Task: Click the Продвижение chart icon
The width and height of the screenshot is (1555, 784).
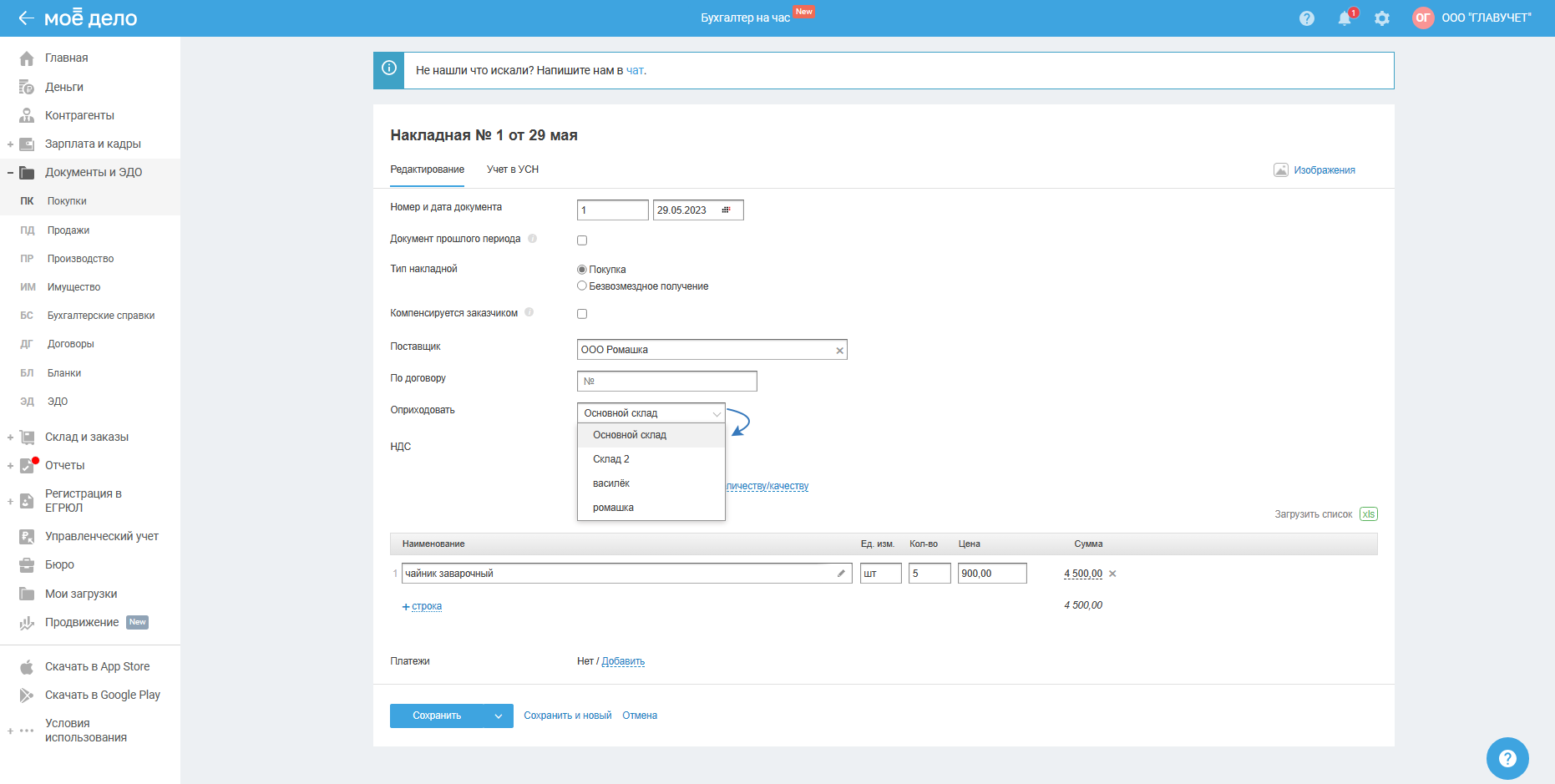Action: tap(27, 622)
